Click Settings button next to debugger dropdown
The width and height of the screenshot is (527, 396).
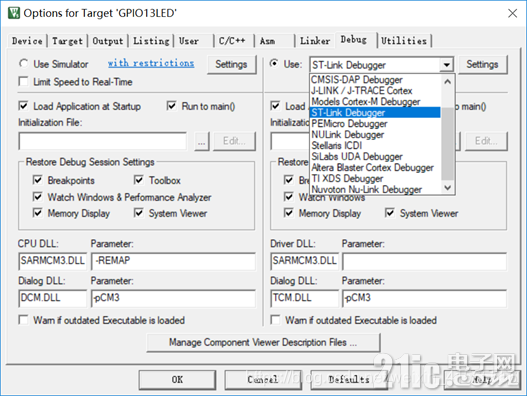coord(482,64)
